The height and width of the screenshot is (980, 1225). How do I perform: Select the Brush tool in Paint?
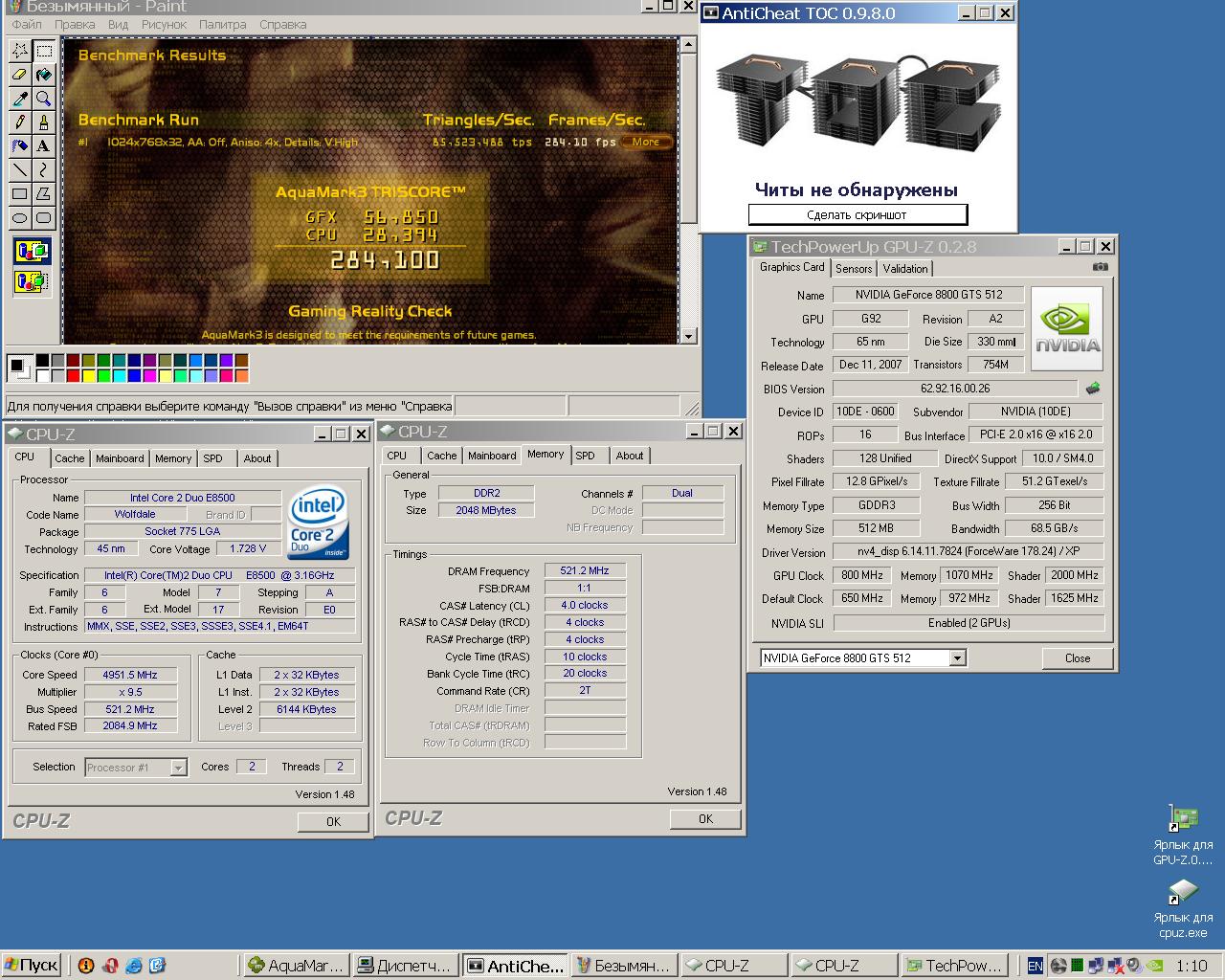coord(43,122)
